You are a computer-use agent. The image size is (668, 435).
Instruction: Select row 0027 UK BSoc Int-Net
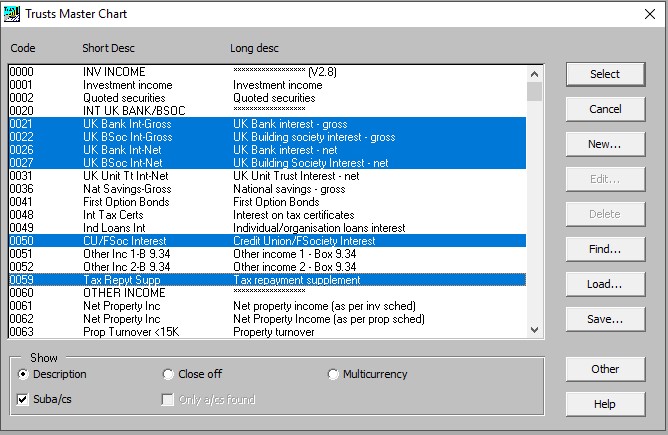(x=268, y=163)
